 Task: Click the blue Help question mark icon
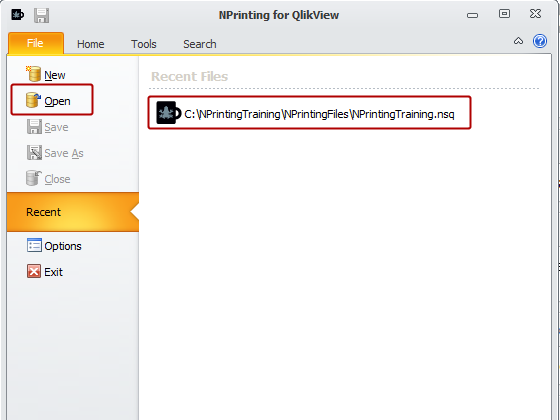coord(540,41)
